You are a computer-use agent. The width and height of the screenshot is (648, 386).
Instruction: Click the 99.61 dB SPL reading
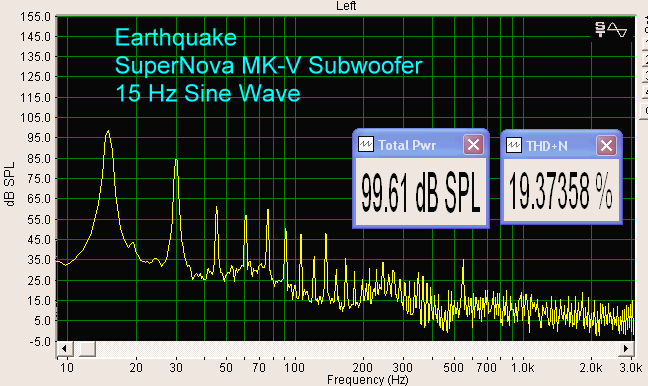(421, 193)
